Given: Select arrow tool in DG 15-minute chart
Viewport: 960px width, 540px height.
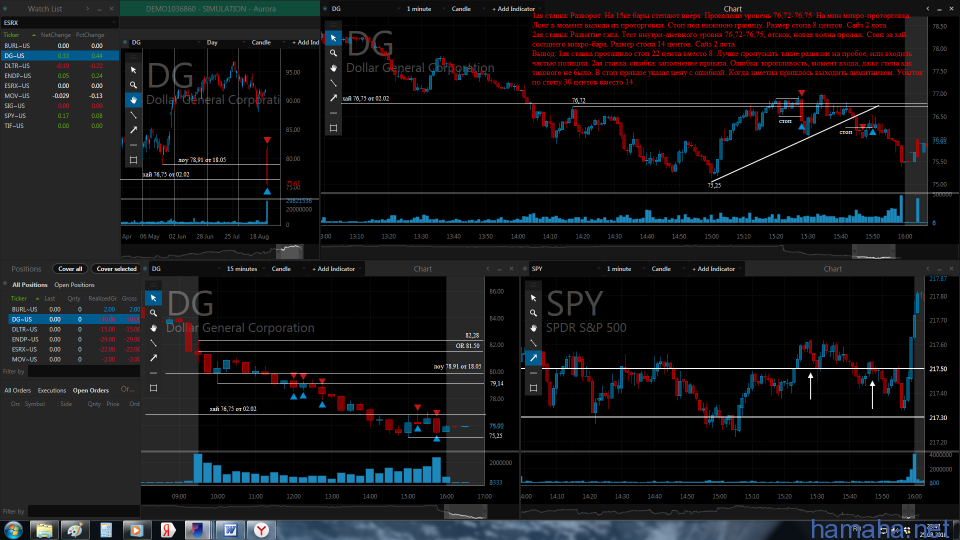Looking at the screenshot, I should click(153, 358).
